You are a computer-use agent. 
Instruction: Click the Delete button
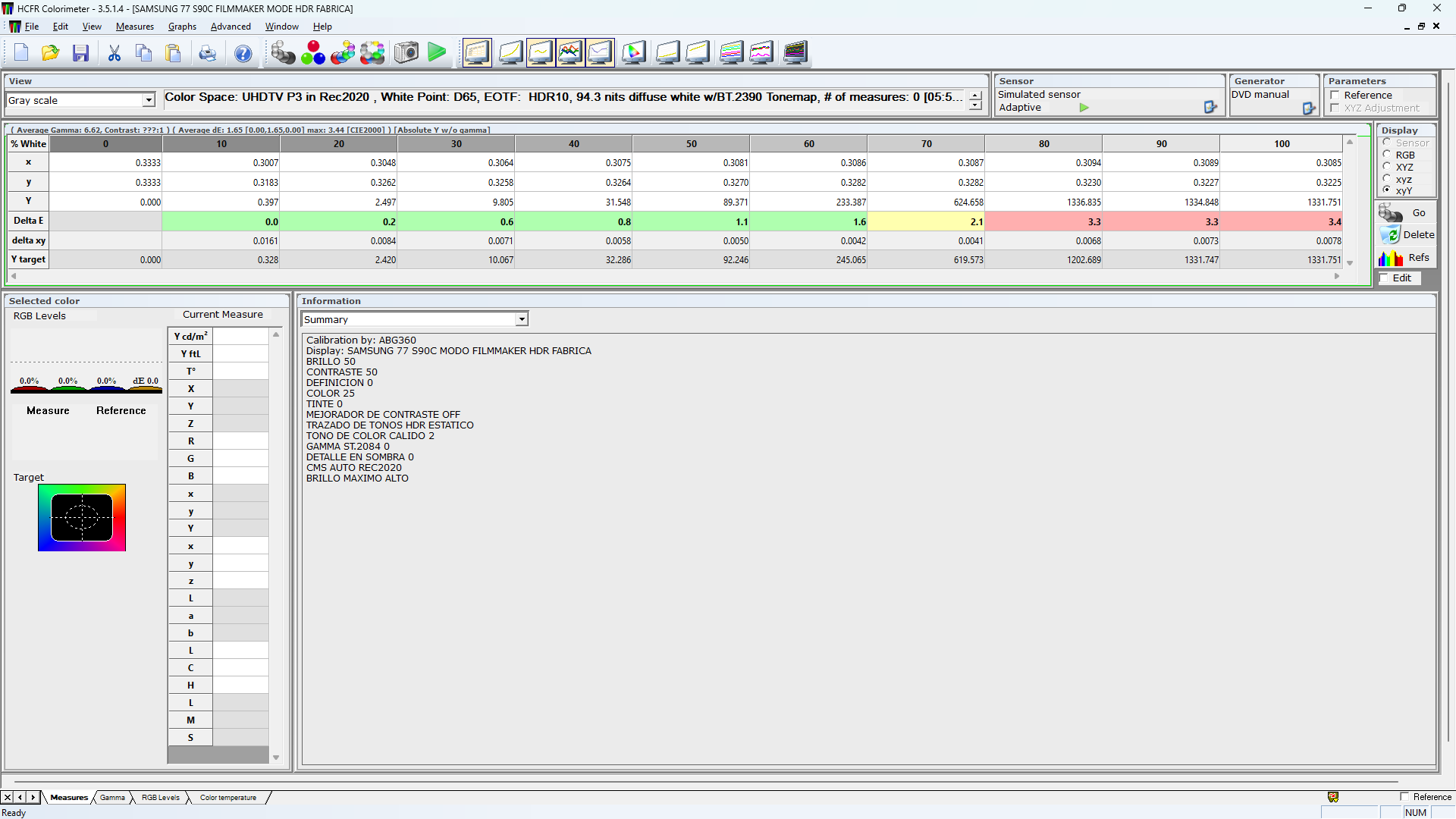[1406, 235]
